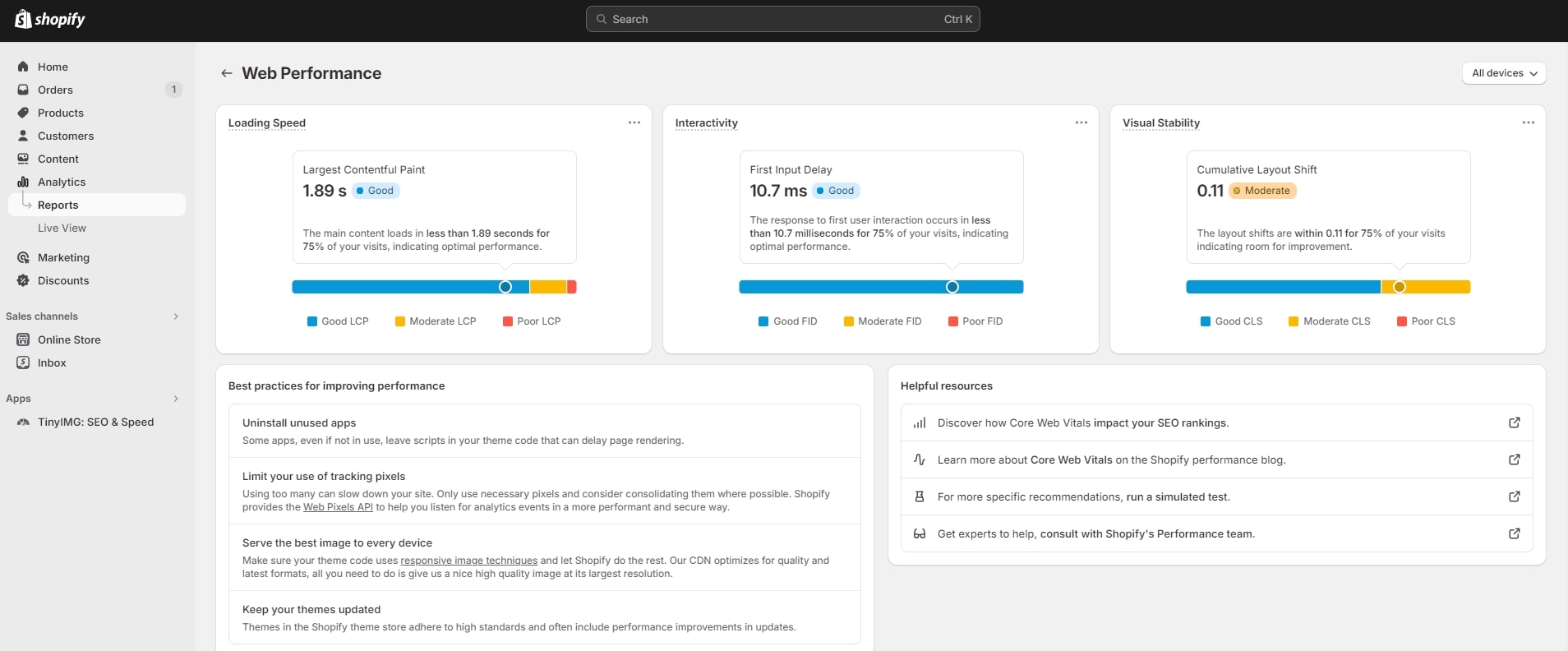The image size is (1568, 651).
Task: Focus the Search field in top bar
Action: tap(782, 19)
